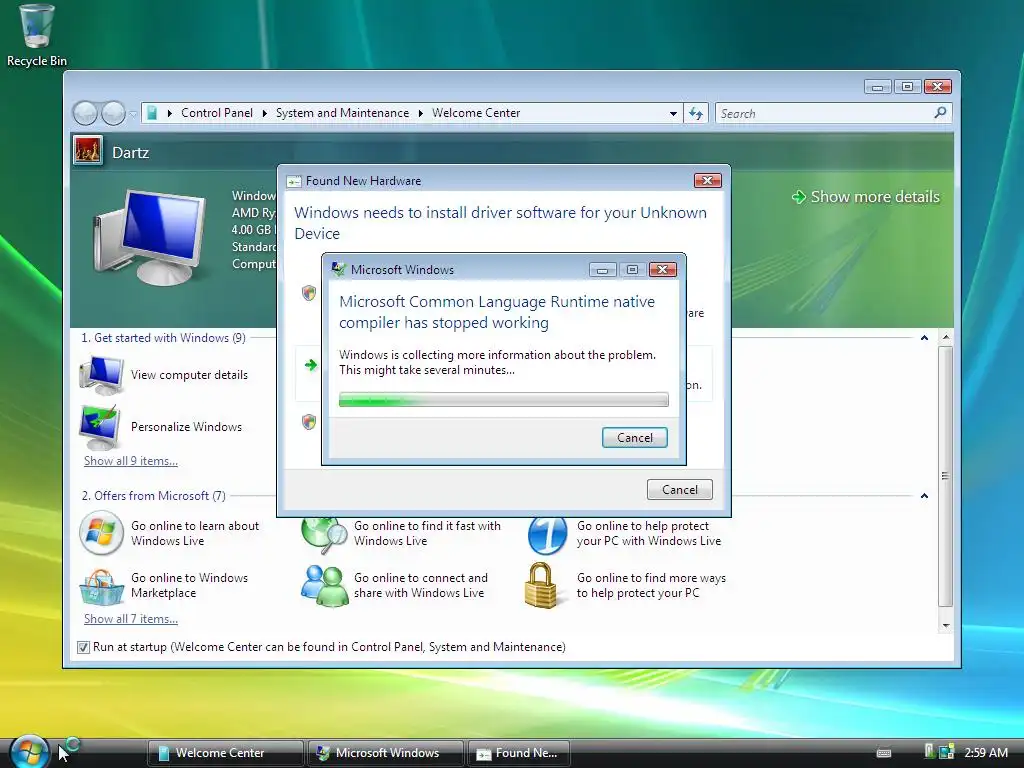Click the Windows Live flag icon

(x=101, y=533)
